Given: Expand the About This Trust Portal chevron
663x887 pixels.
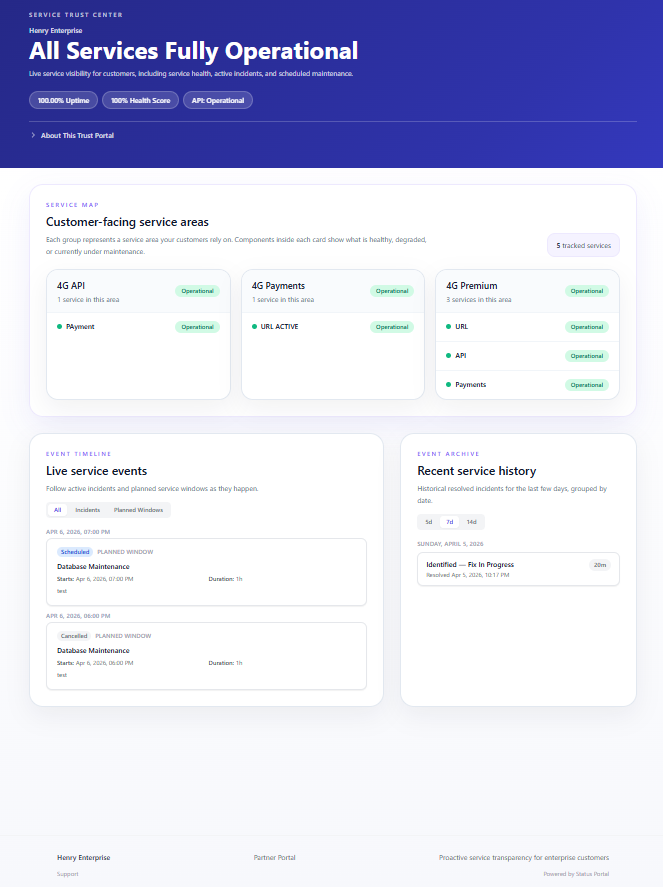Looking at the screenshot, I should coord(33,135).
